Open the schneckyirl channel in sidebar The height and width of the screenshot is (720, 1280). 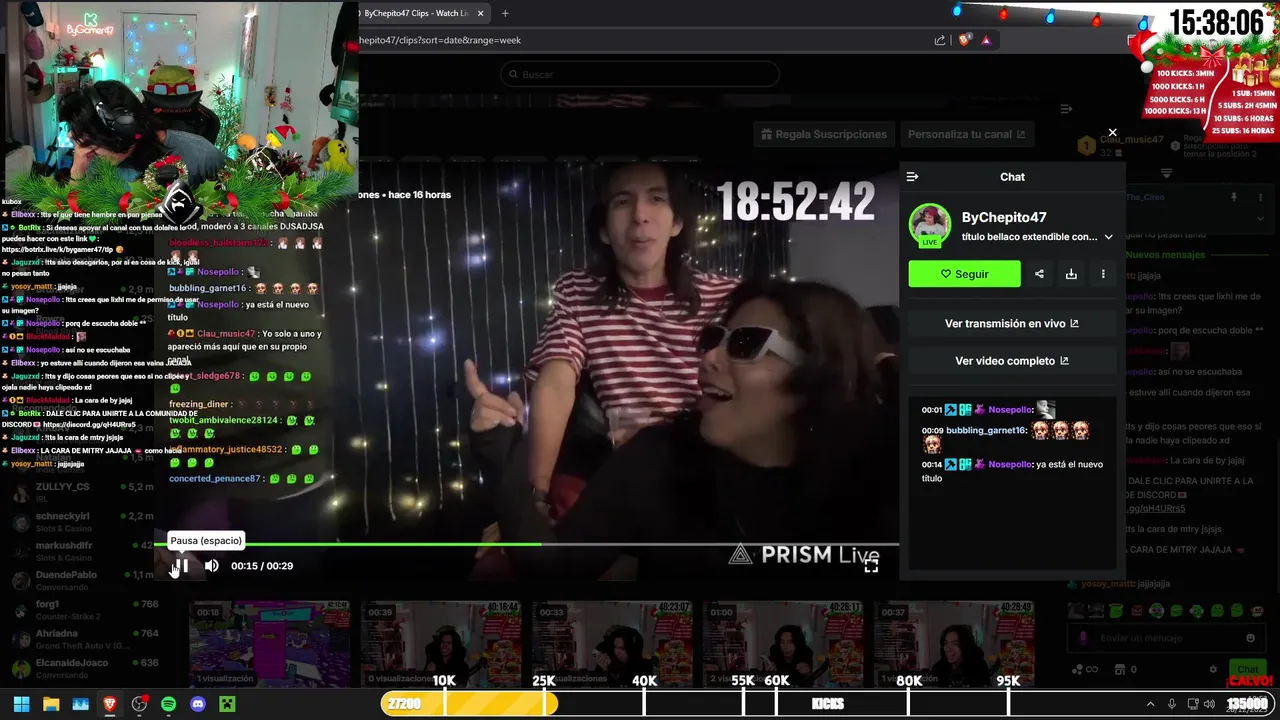[x=80, y=521]
